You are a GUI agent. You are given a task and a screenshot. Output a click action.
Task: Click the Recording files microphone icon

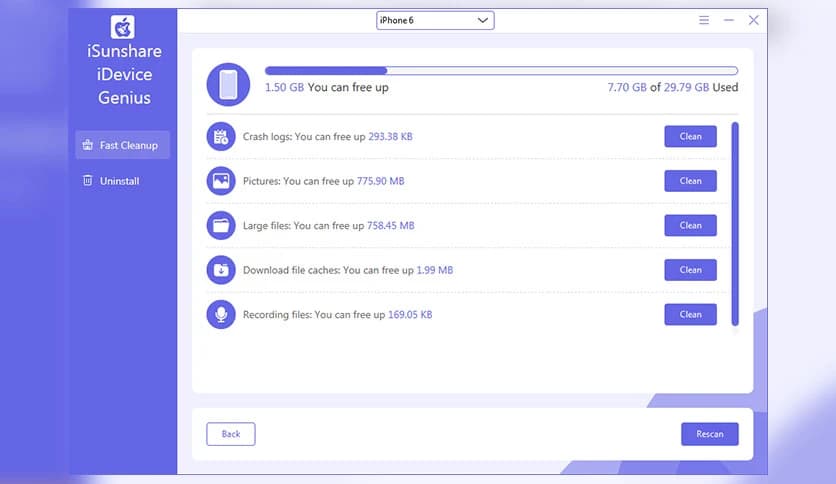pyautogui.click(x=221, y=314)
